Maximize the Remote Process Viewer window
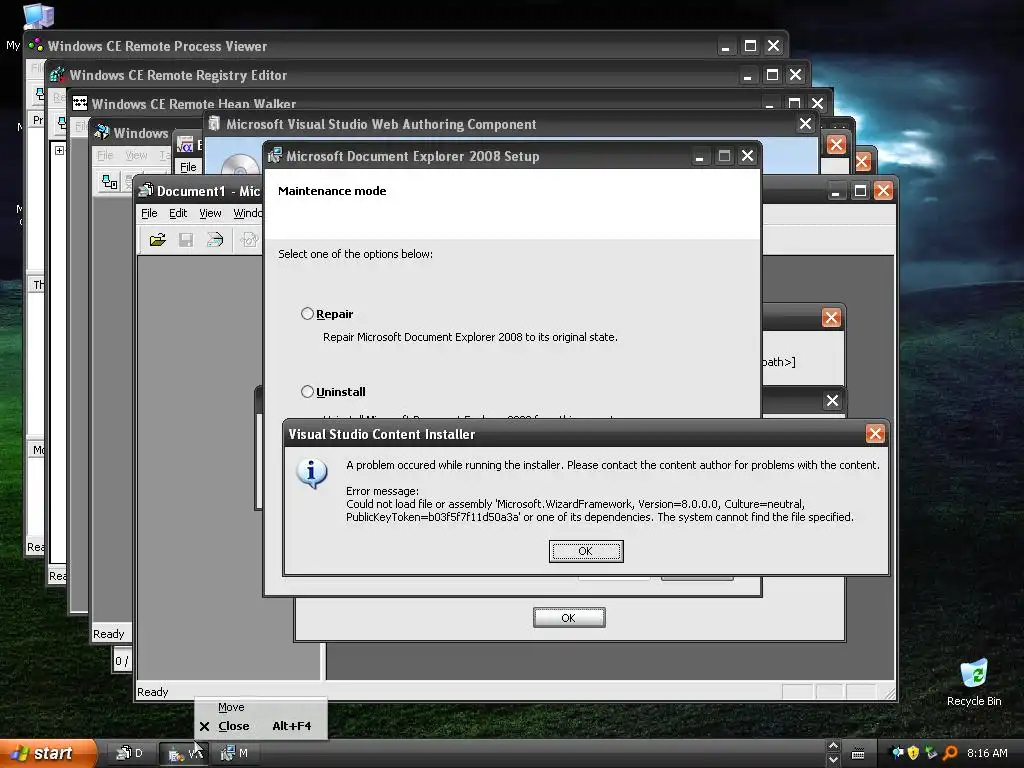The height and width of the screenshot is (768, 1024). pyautogui.click(x=750, y=46)
